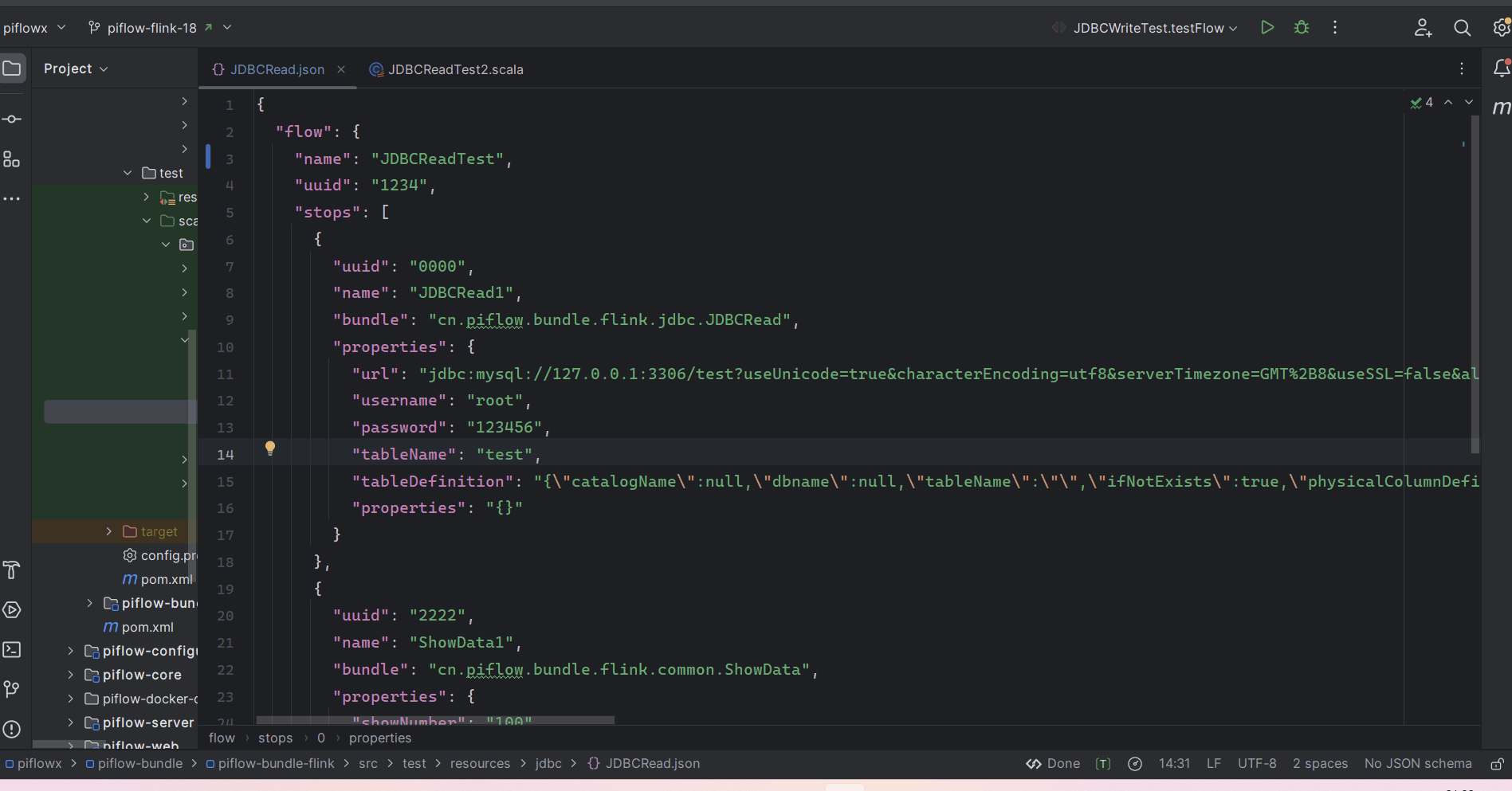
Task: Select 'properties' in the editor breadcrumb
Action: click(380, 738)
